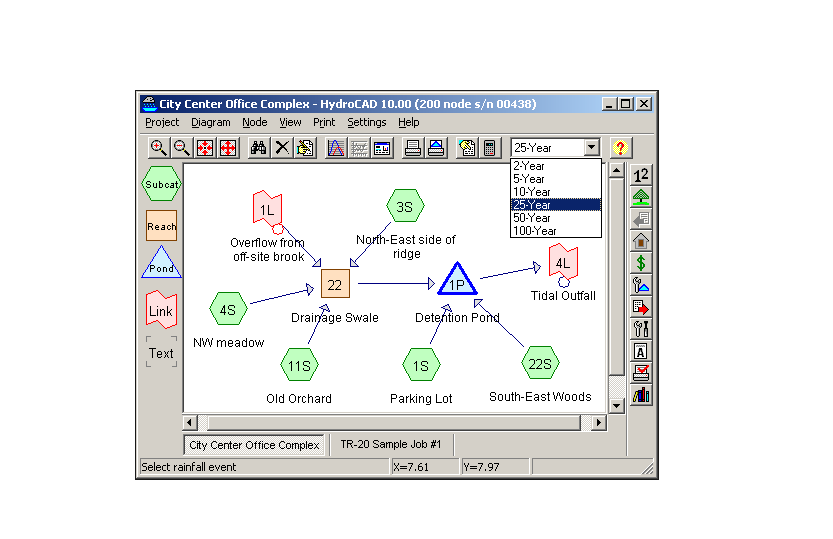833x539 pixels.
Task: Click the letter A page icon
Action: 641,352
